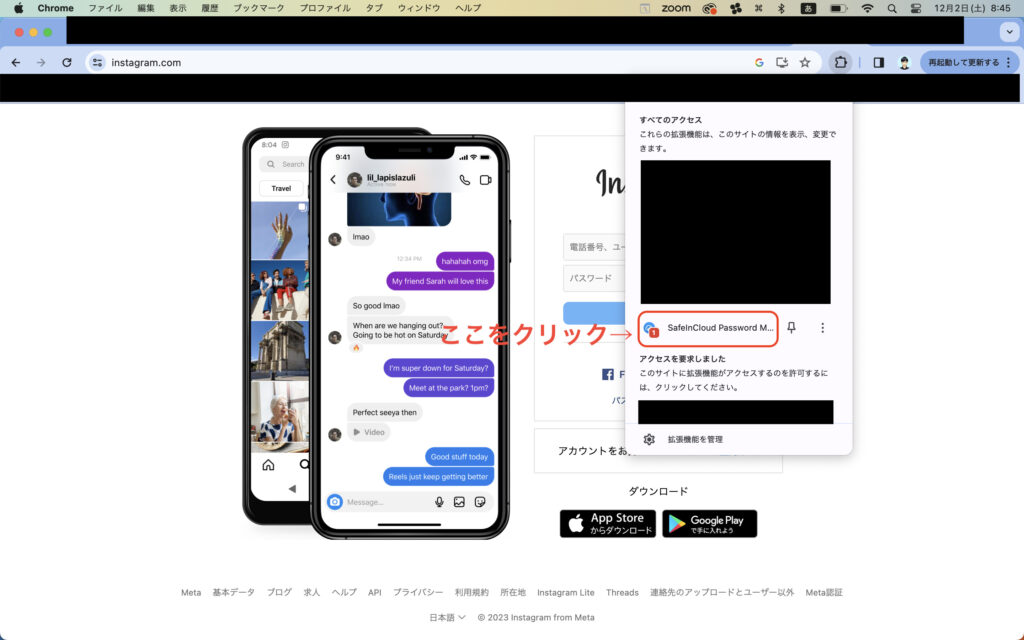Open 連絡先のアップロードとユーザー以外 footer link
1024x640 pixels.
click(x=722, y=592)
